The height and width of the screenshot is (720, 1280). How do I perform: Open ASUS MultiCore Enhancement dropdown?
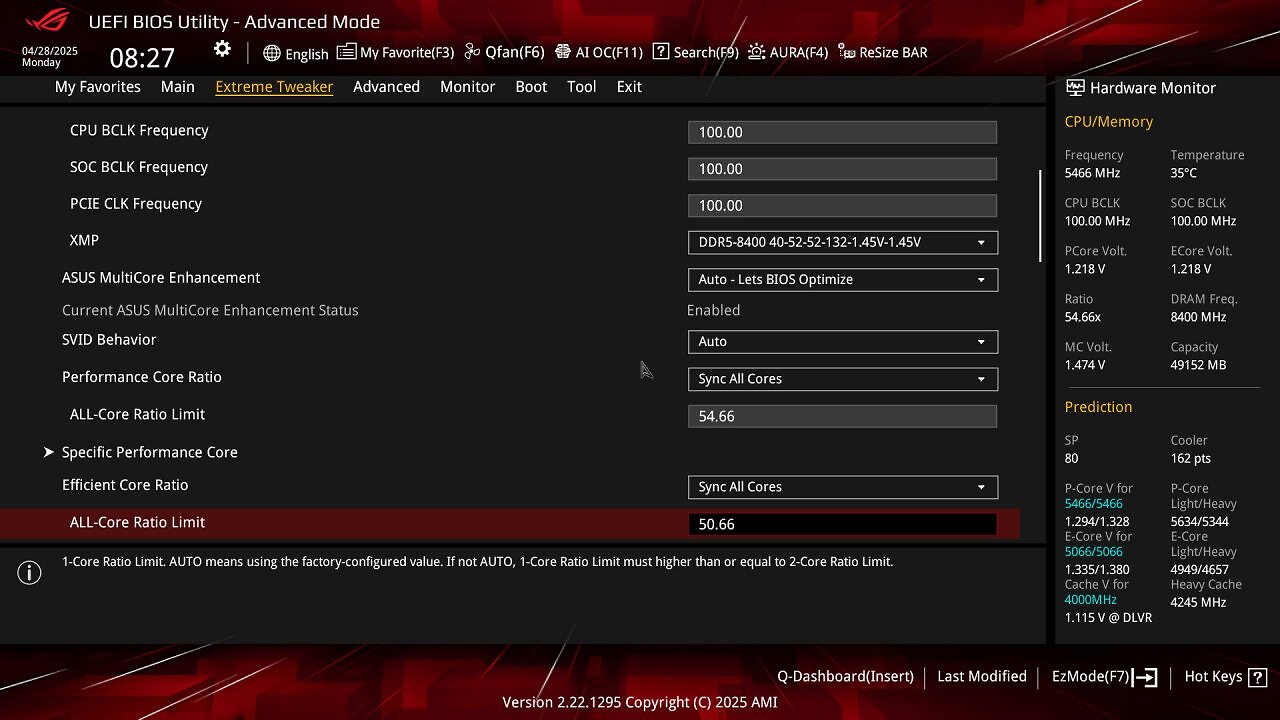click(x=843, y=279)
